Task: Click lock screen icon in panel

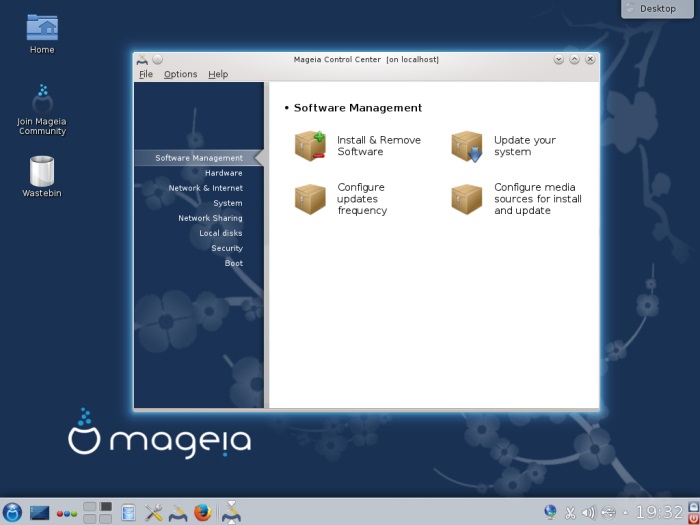Action: [694, 507]
